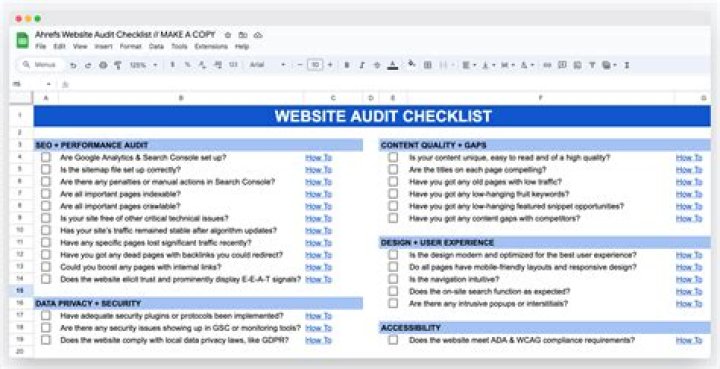
Task: Open text rotation dropdown
Action: tap(527, 65)
